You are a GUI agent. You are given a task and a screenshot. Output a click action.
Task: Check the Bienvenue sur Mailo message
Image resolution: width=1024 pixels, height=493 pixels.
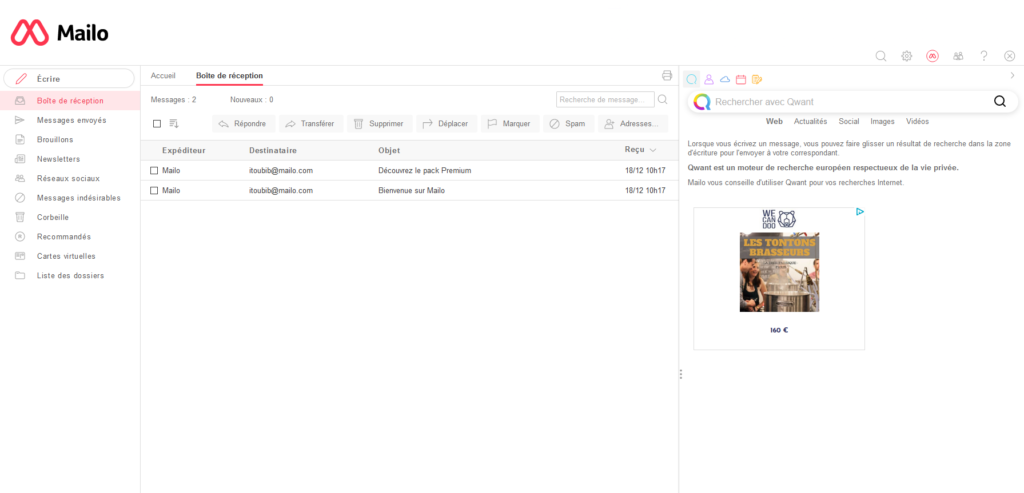[154, 191]
